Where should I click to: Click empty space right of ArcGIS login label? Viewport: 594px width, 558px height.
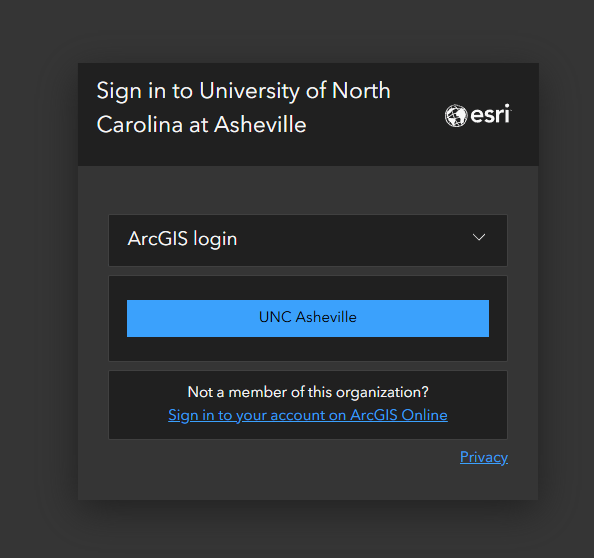pos(352,240)
